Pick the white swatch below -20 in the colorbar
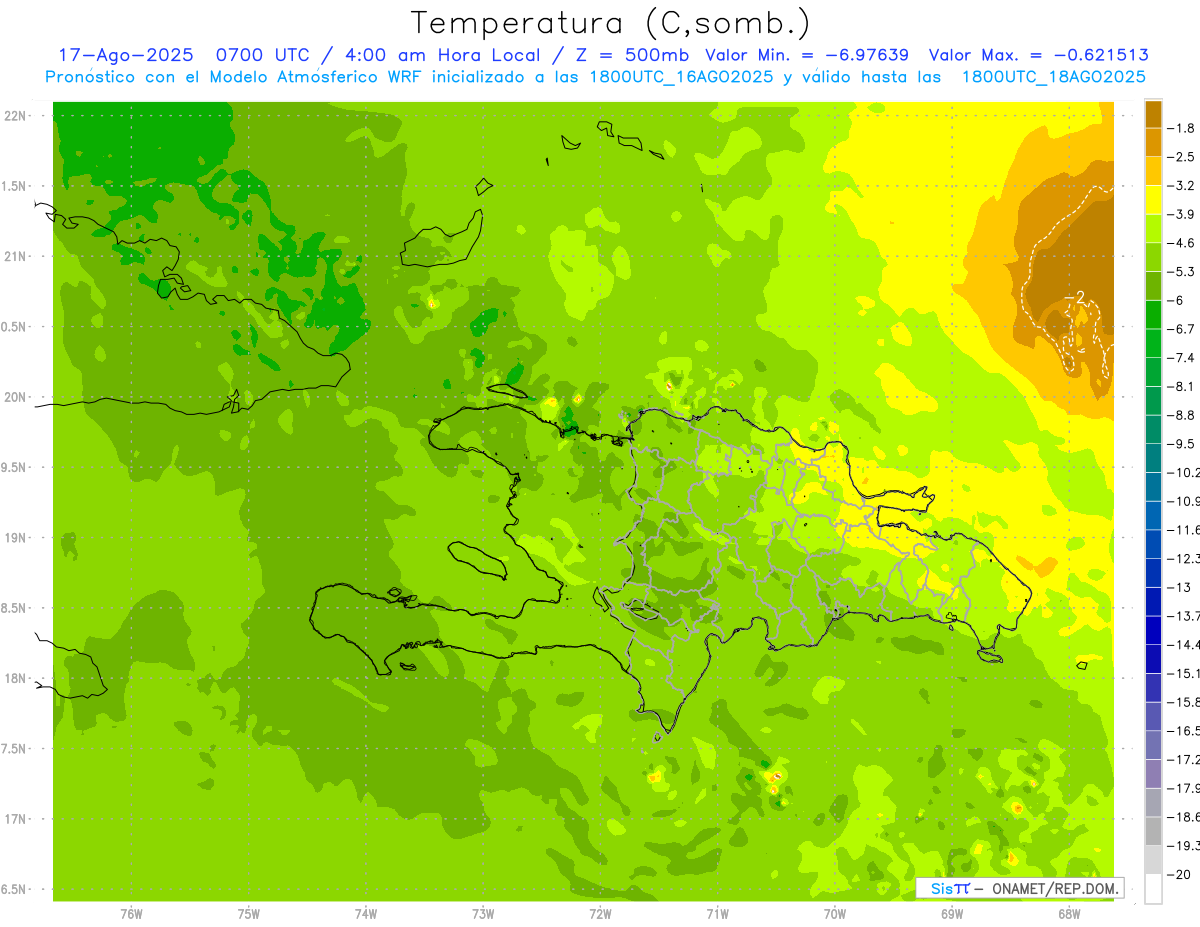This screenshot has width=1200, height=927. pyautogui.click(x=1153, y=888)
